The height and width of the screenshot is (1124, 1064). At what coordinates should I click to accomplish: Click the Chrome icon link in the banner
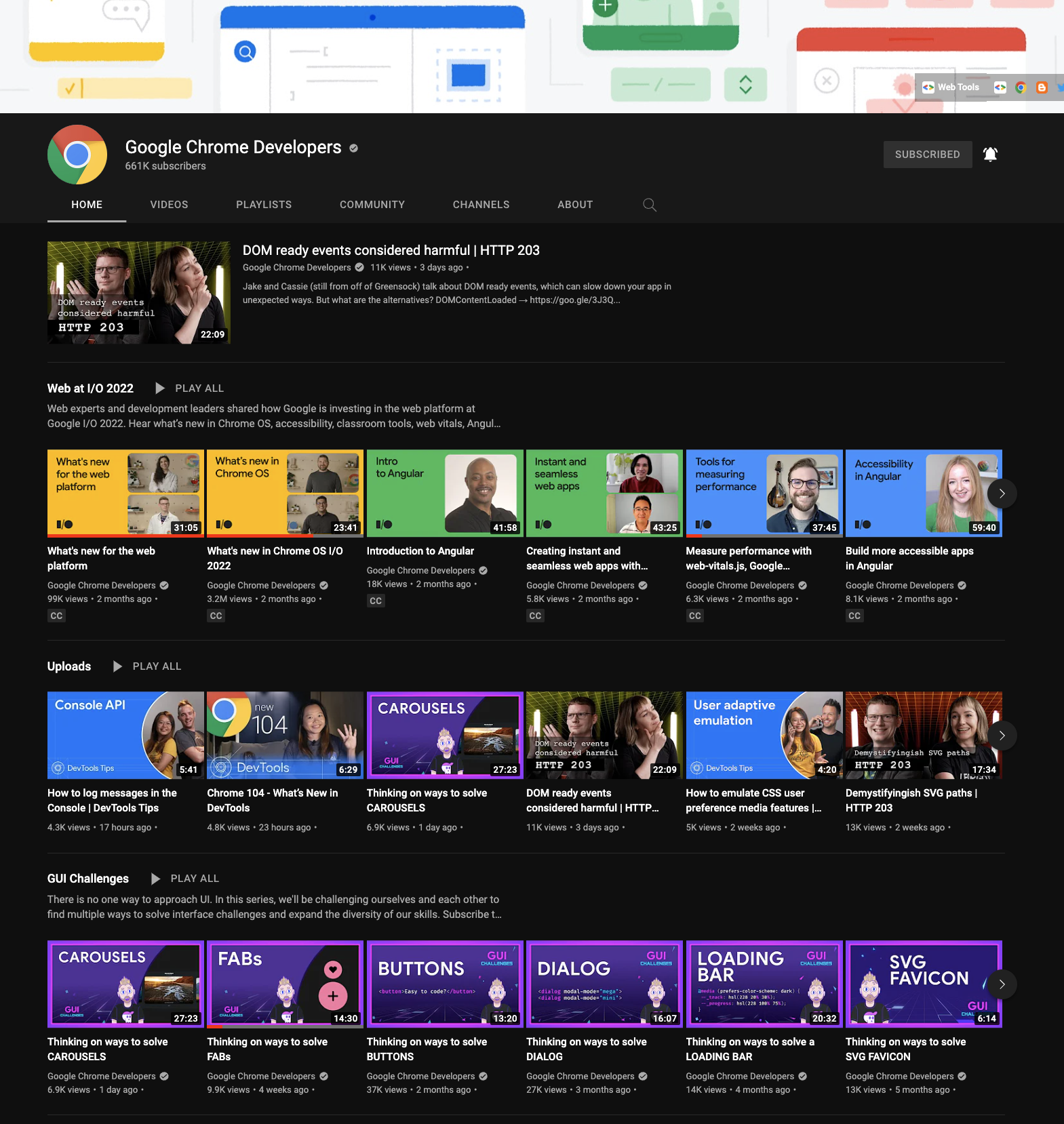pos(1021,87)
